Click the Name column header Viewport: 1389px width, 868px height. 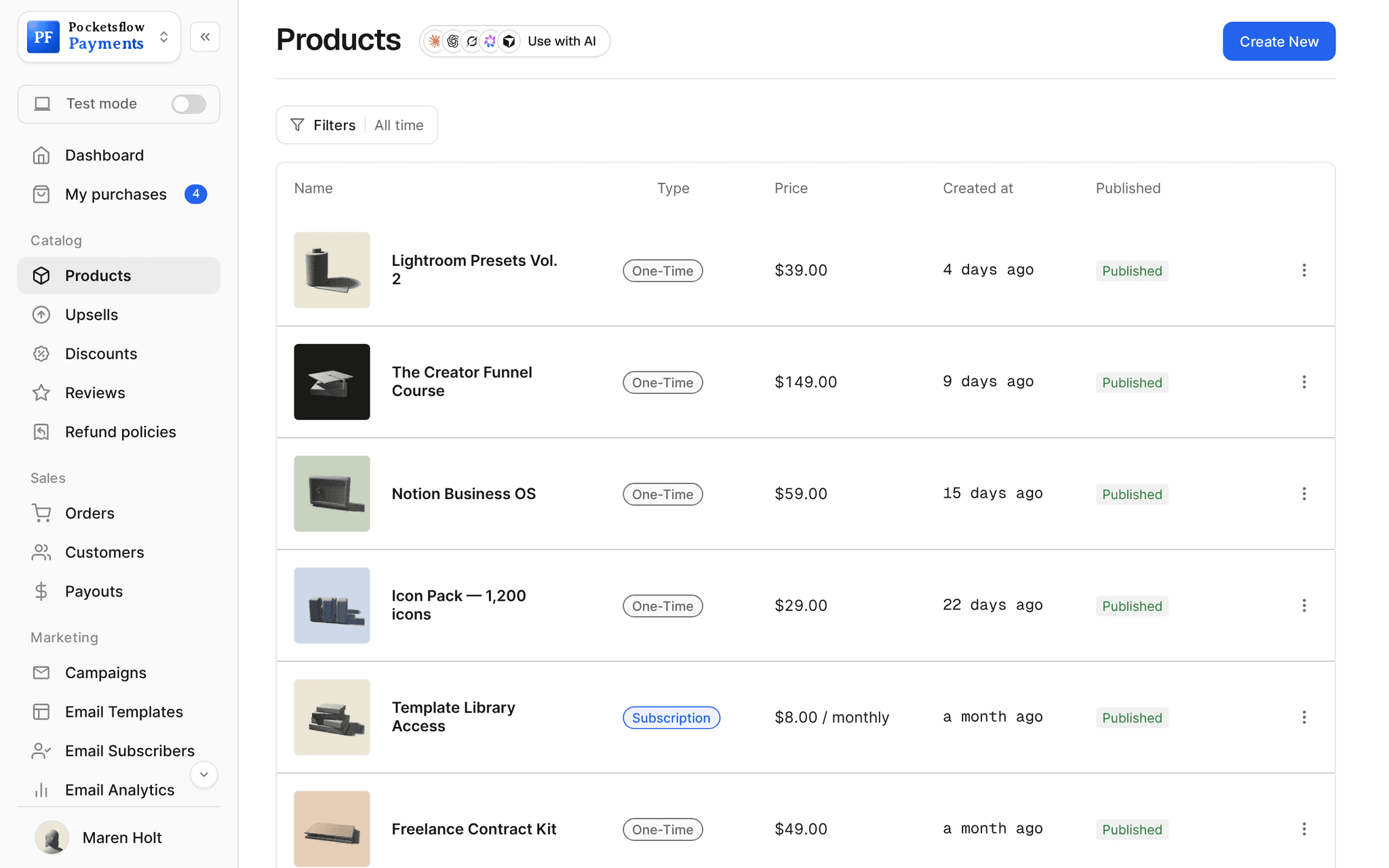pos(313,188)
